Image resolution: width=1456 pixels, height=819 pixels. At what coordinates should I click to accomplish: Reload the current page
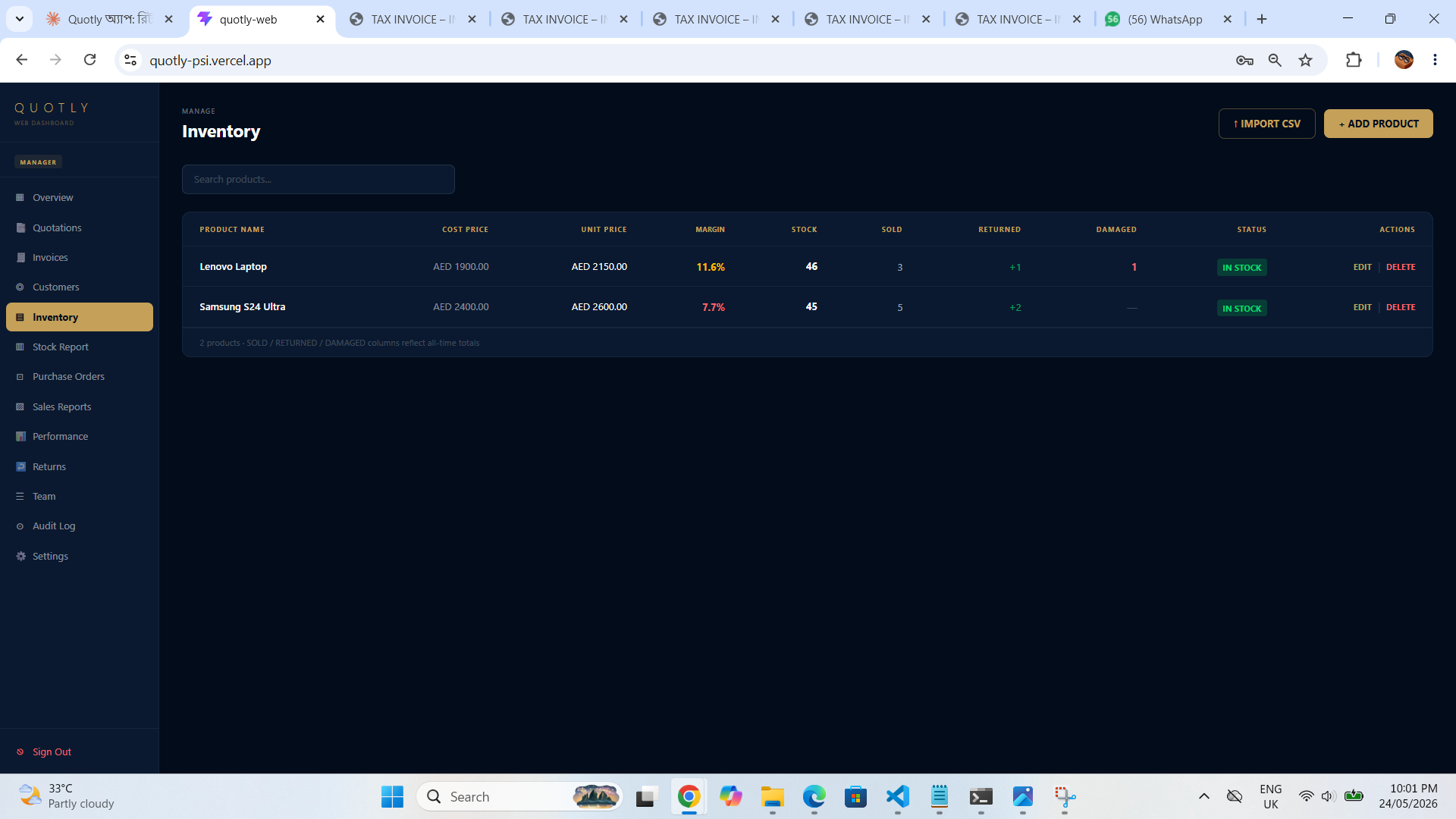pyautogui.click(x=89, y=60)
